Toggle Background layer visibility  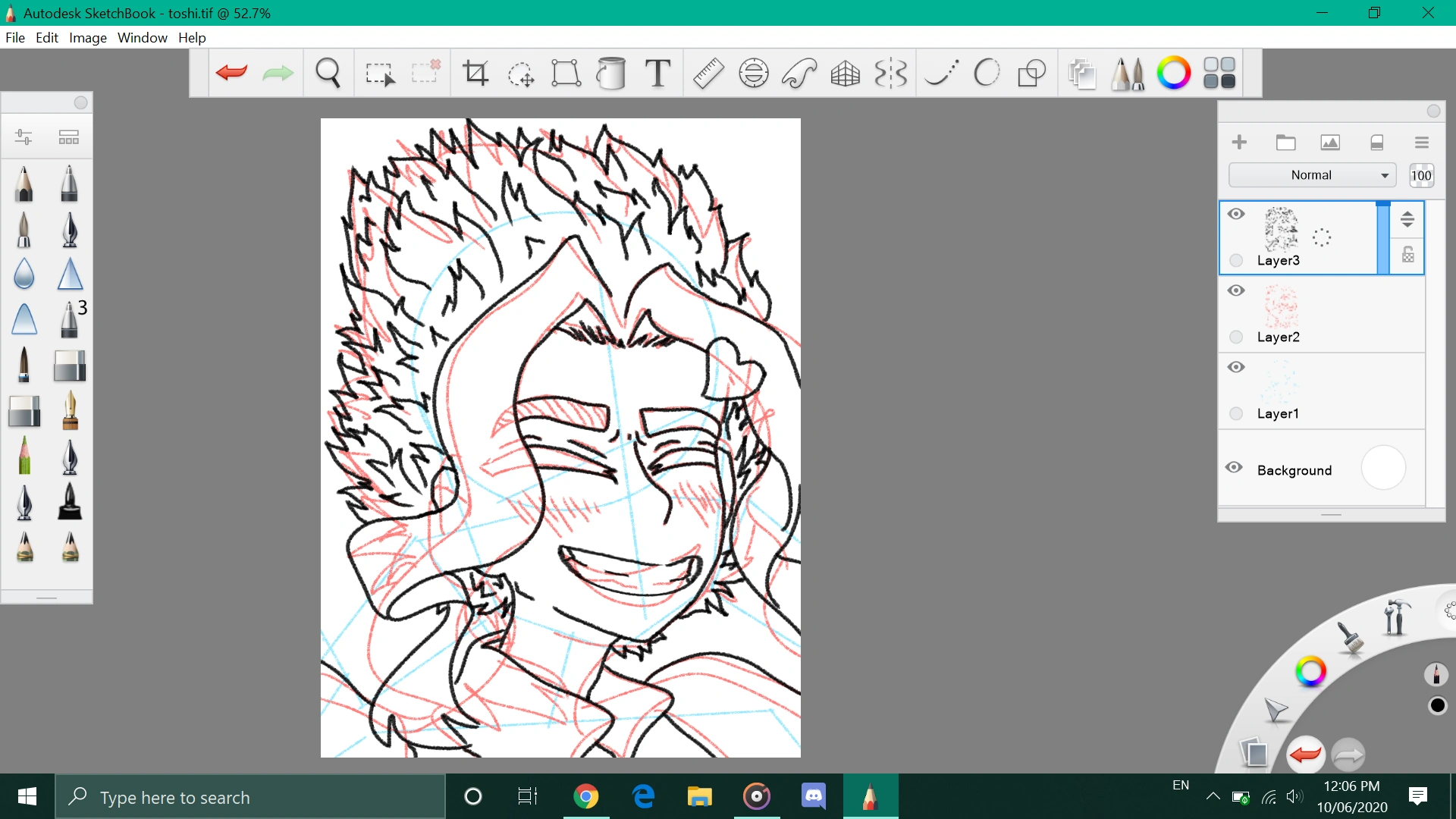pos(1234,468)
